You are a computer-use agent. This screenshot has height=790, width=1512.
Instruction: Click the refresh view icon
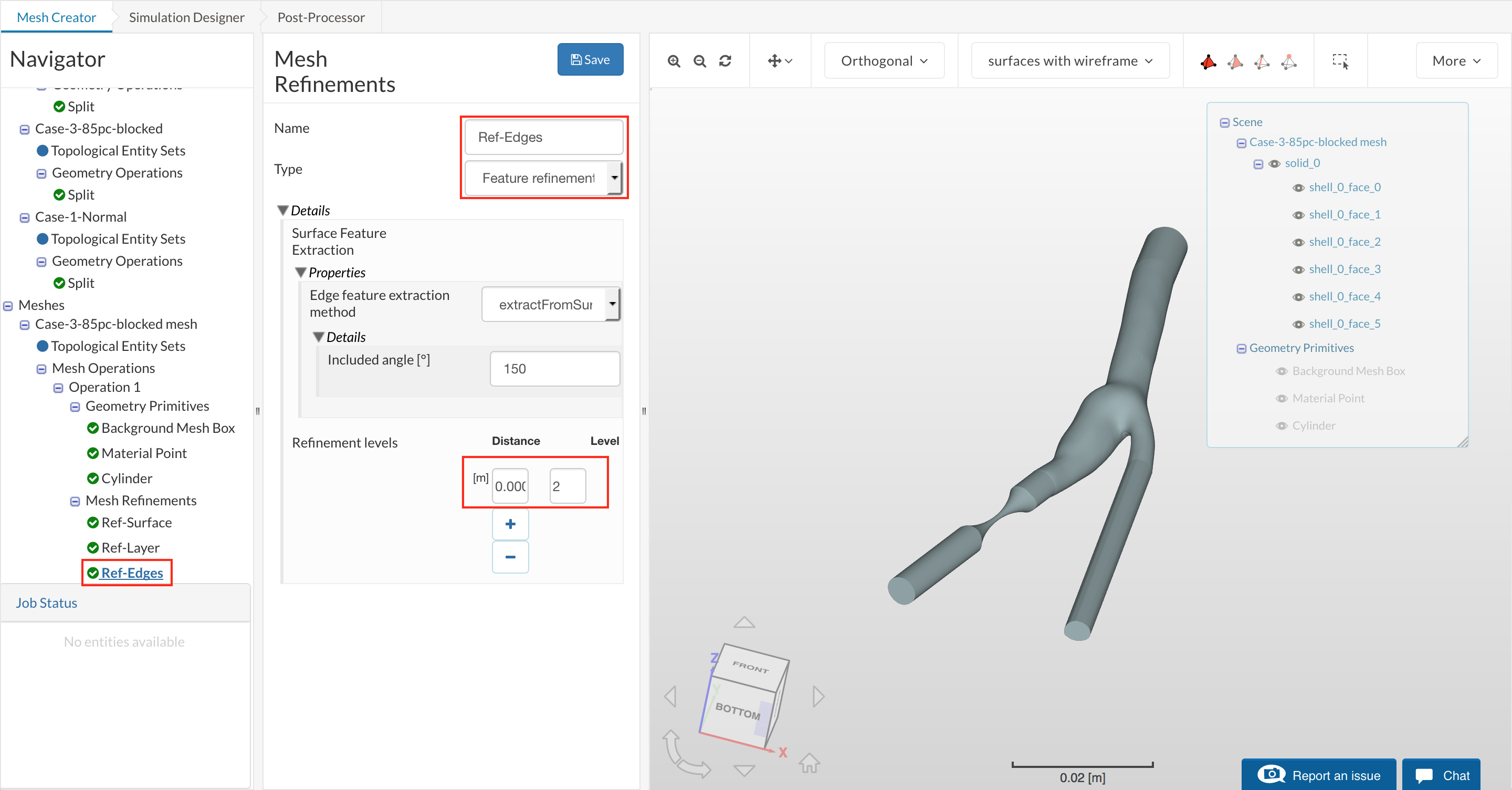click(725, 61)
